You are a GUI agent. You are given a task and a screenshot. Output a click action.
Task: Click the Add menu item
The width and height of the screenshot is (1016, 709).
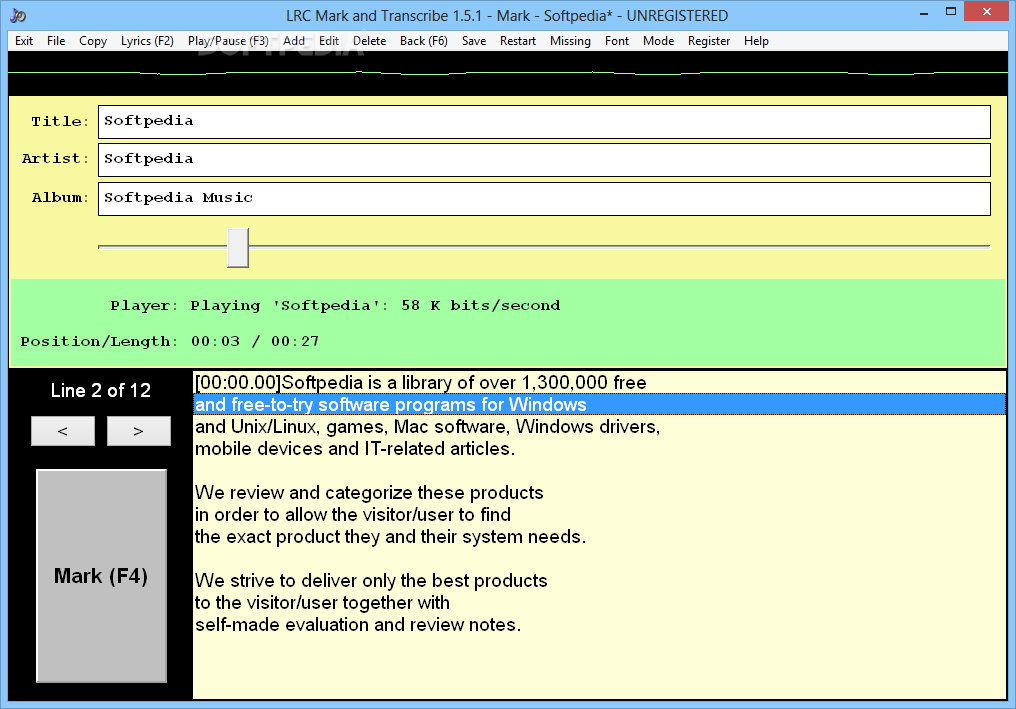point(294,41)
